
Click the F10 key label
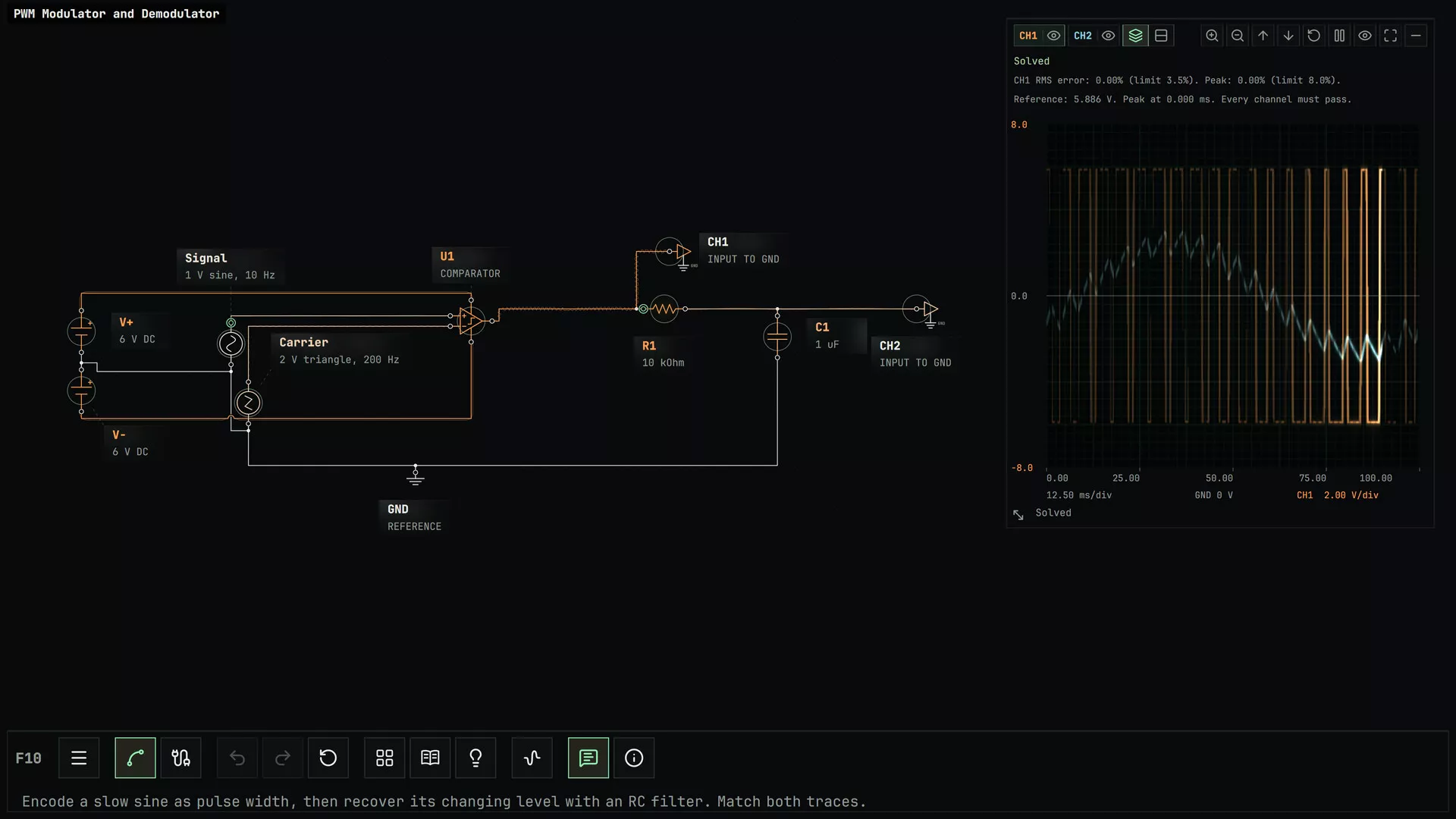[28, 758]
